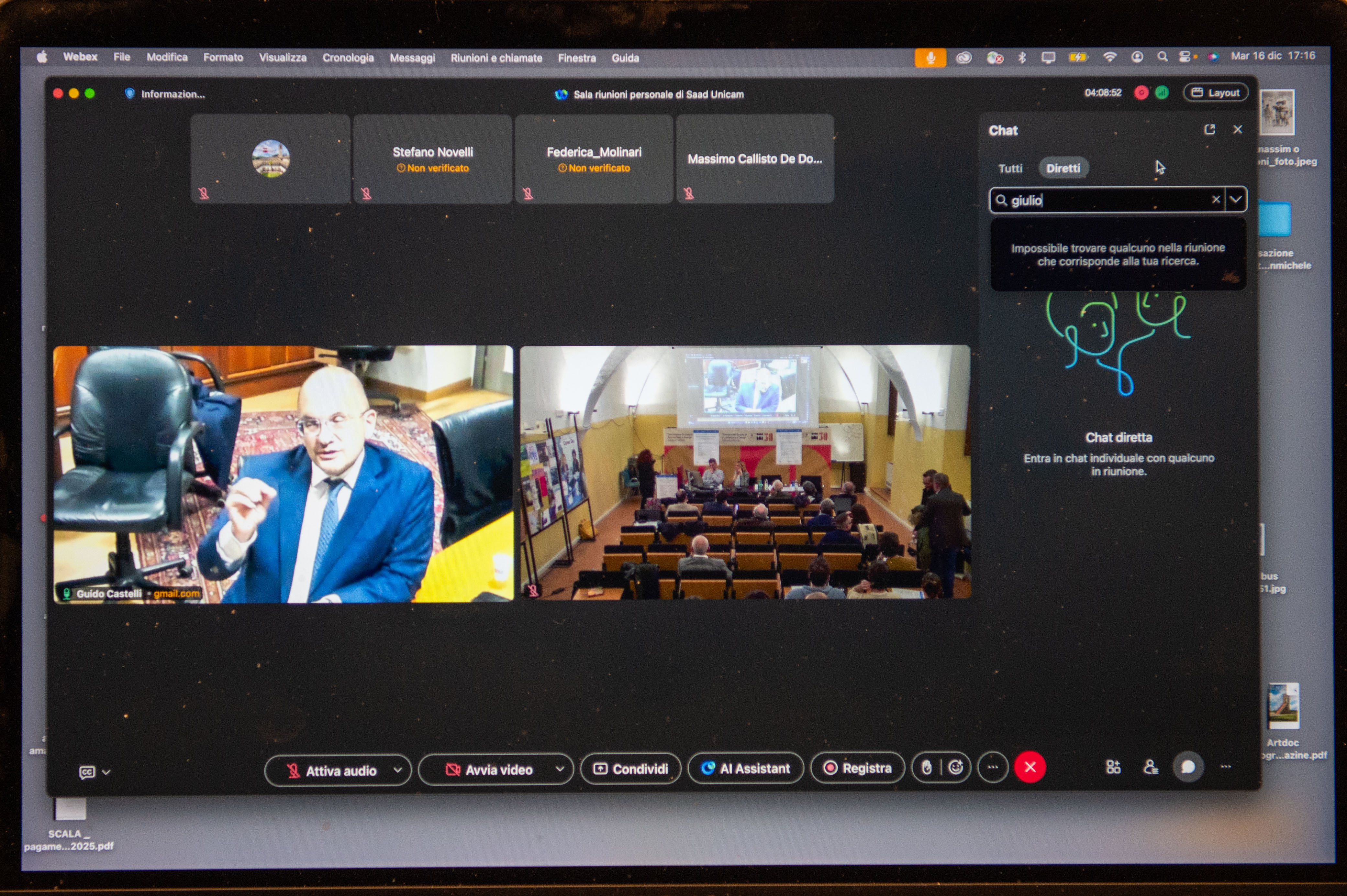Open the closed captions CC icon

coord(87,772)
